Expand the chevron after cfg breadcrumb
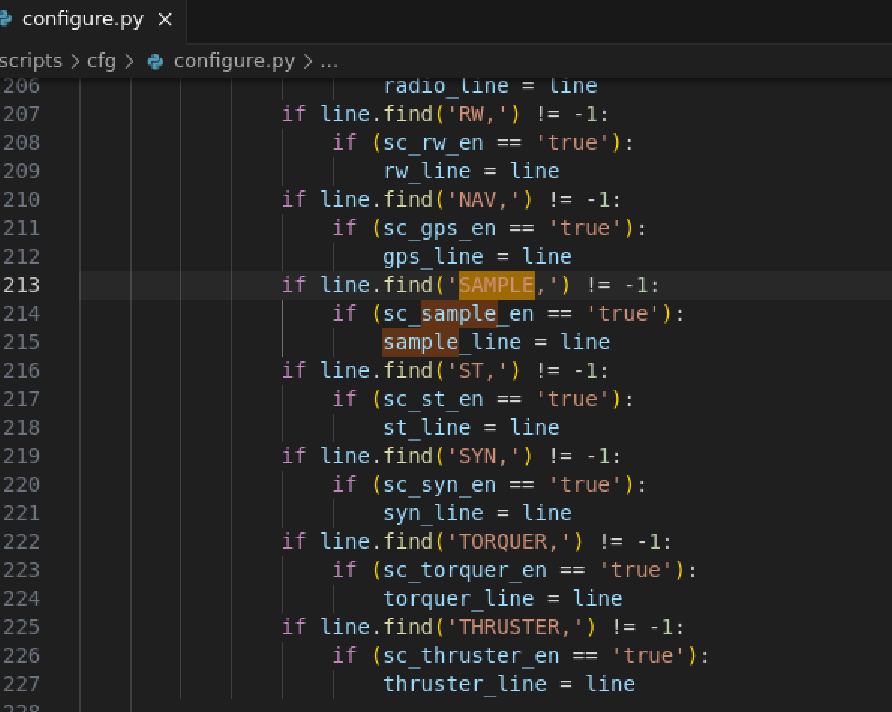 (x=129, y=61)
